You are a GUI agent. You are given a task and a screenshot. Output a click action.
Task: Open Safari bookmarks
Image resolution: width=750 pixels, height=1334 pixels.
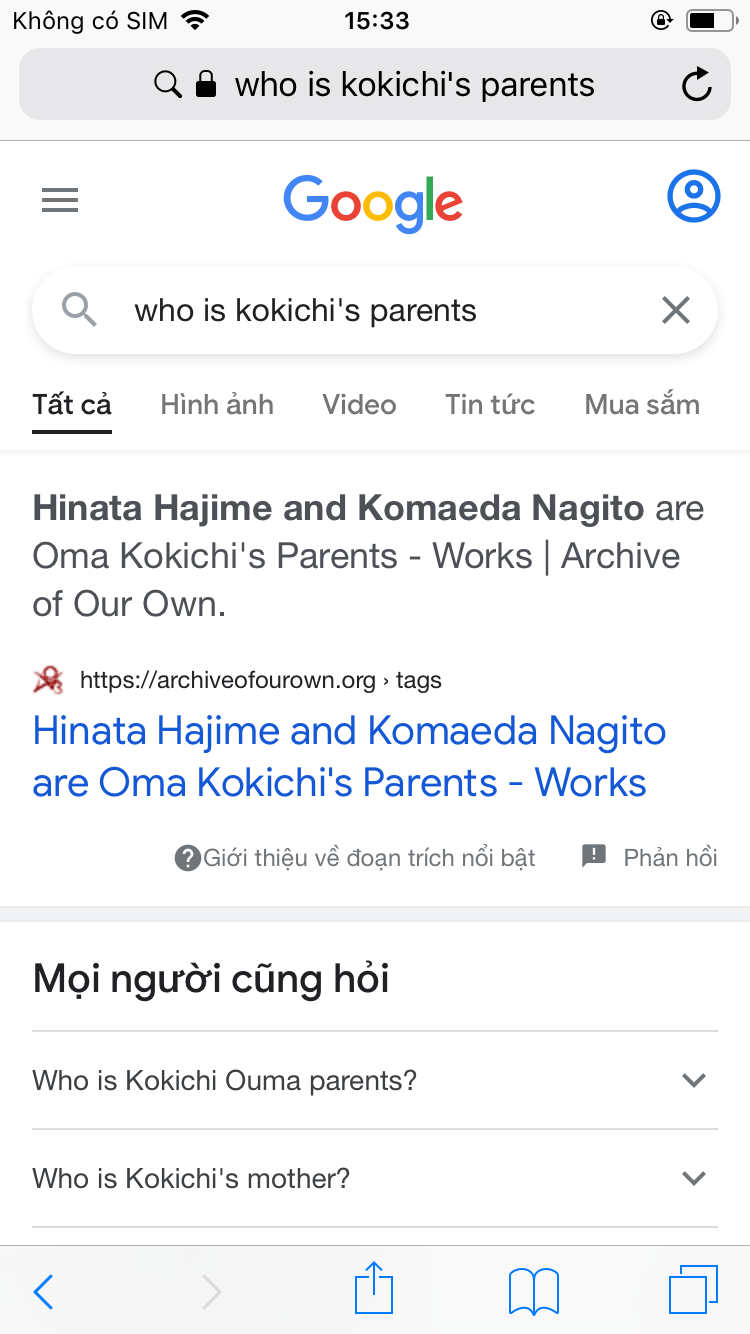[x=534, y=1292]
